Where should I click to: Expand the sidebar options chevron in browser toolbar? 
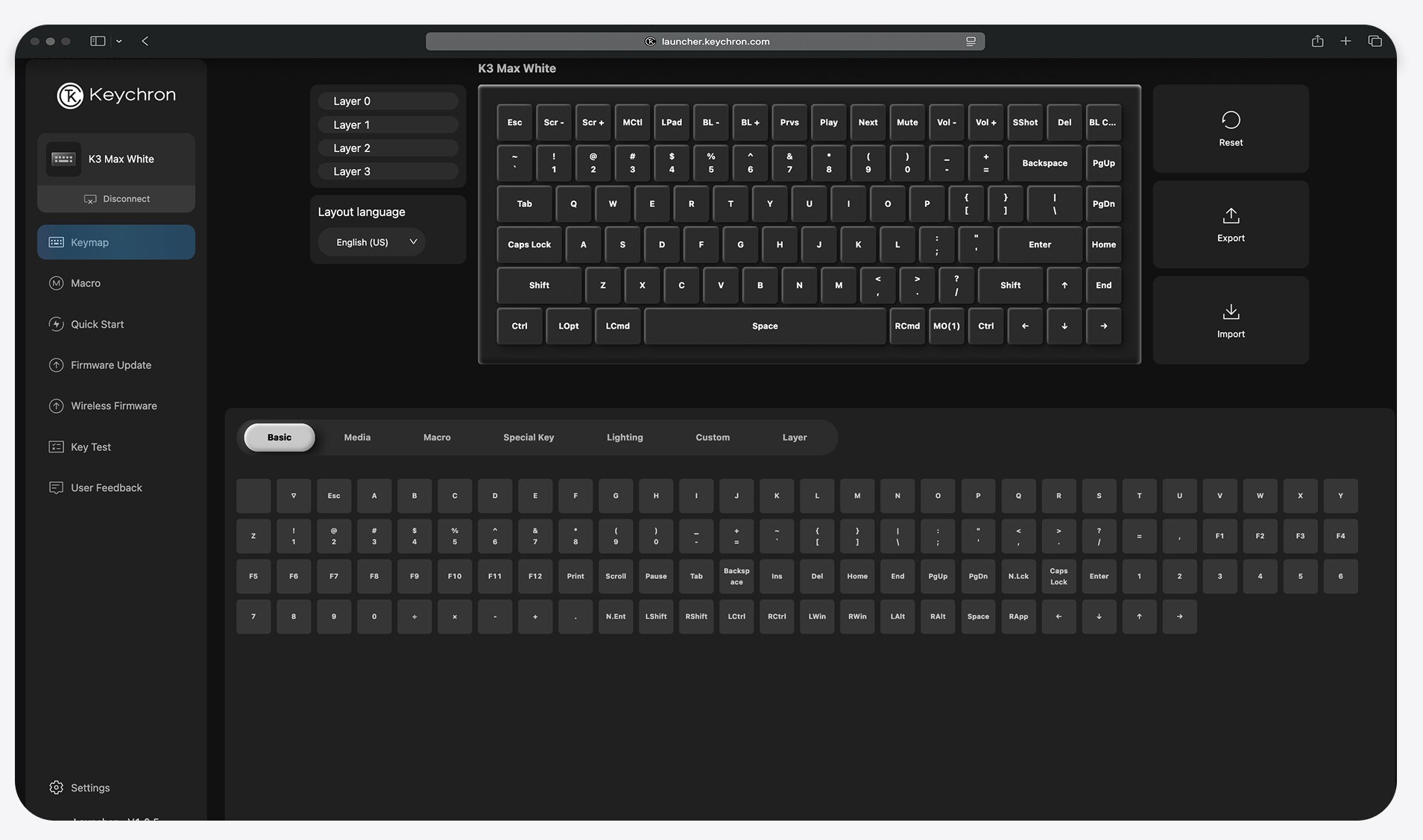pyautogui.click(x=119, y=41)
